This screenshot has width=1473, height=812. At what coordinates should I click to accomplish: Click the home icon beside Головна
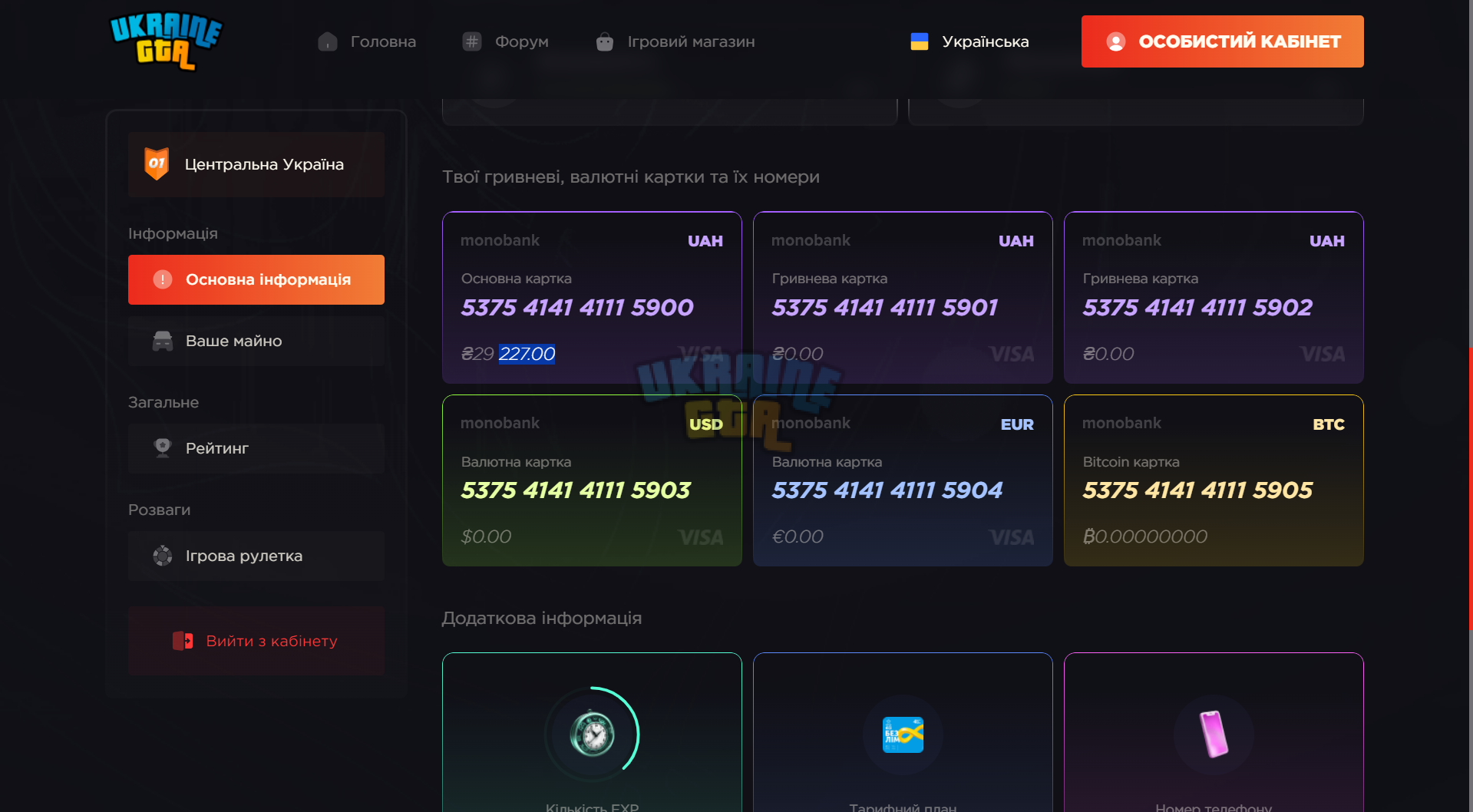tap(328, 41)
